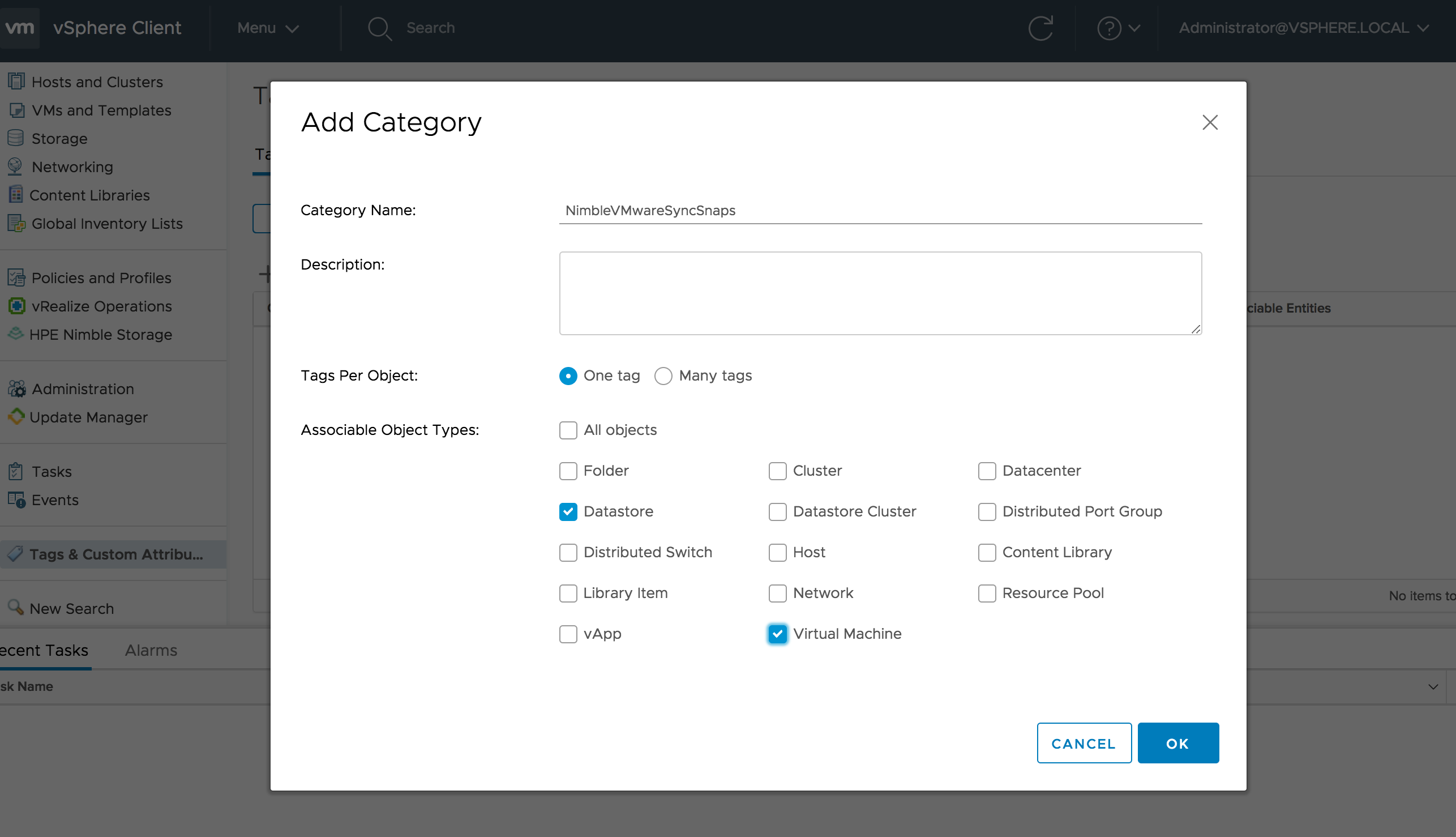Click the Hosts and Clusters icon
Screen dimensions: 1456x837
coord(16,82)
